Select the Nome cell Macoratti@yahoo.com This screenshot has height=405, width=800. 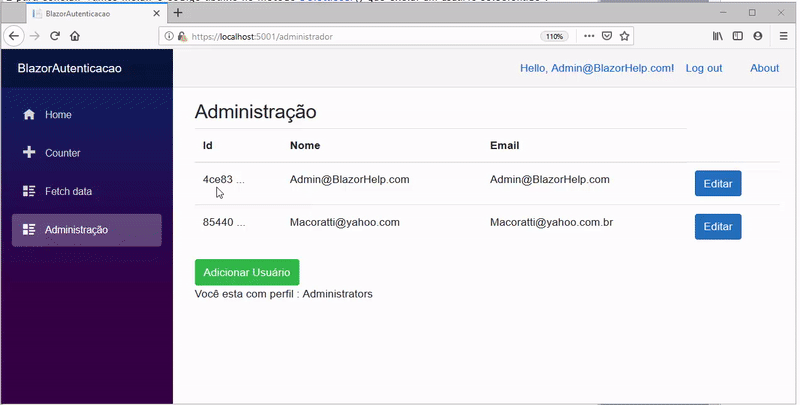pos(345,222)
